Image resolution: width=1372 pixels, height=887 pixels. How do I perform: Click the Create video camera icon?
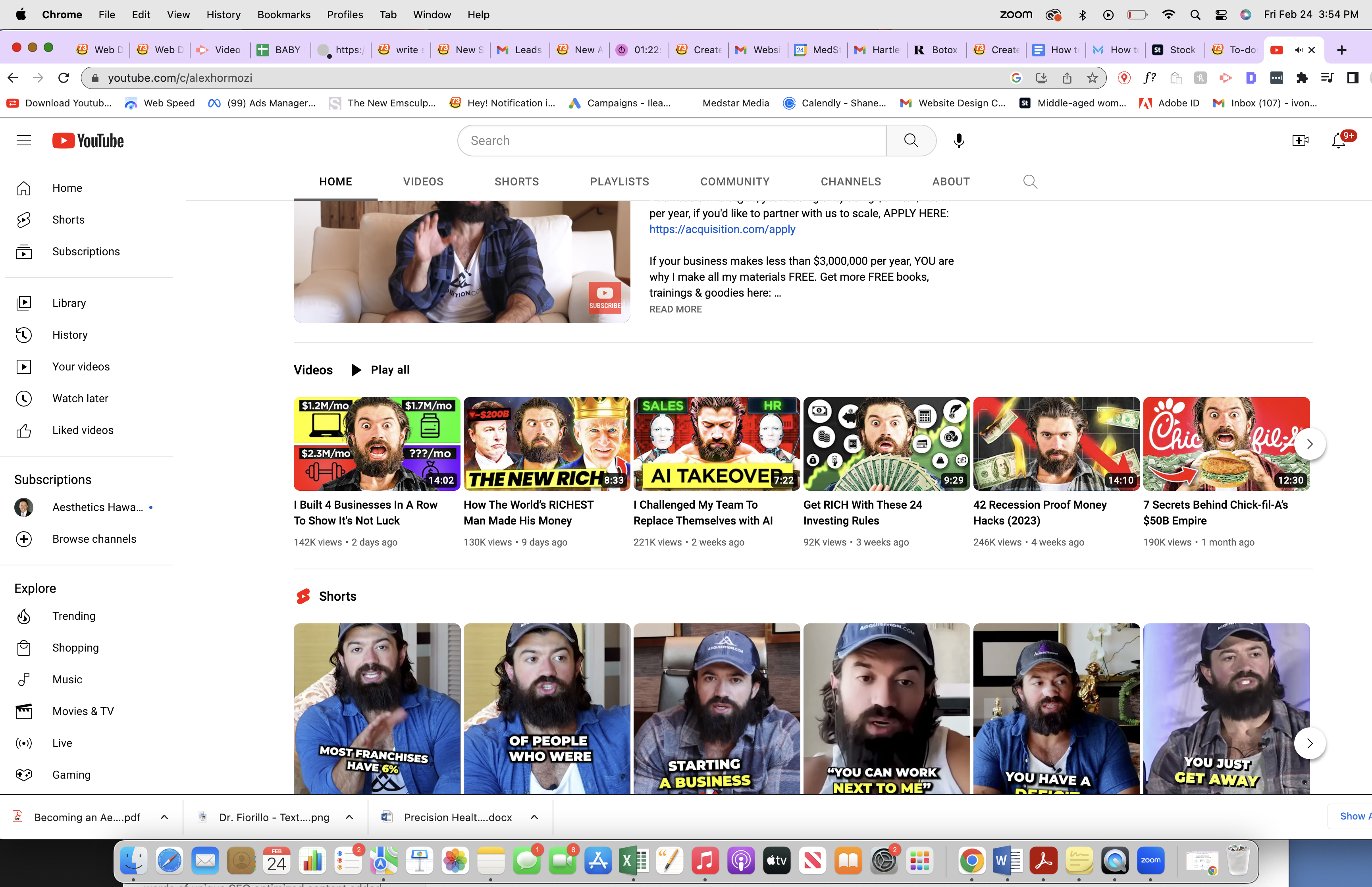point(1300,141)
